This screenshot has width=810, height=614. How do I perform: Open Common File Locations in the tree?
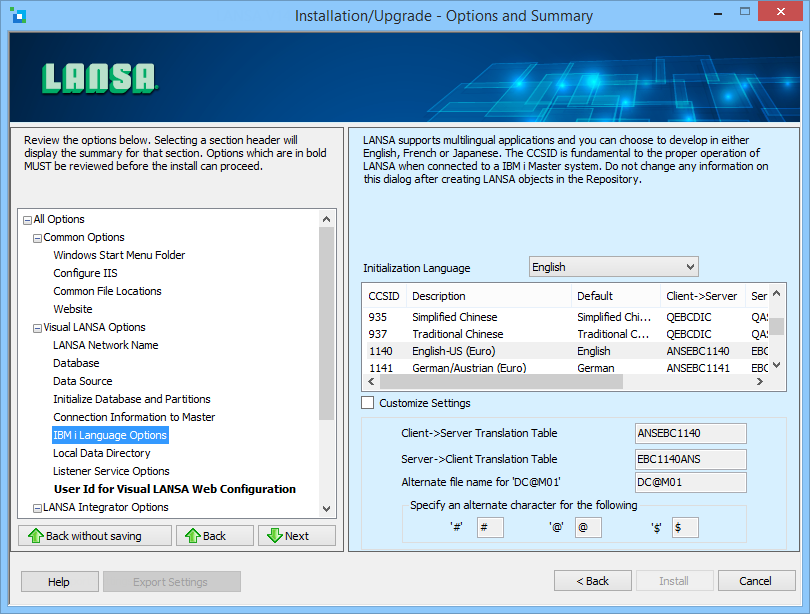click(x=107, y=291)
